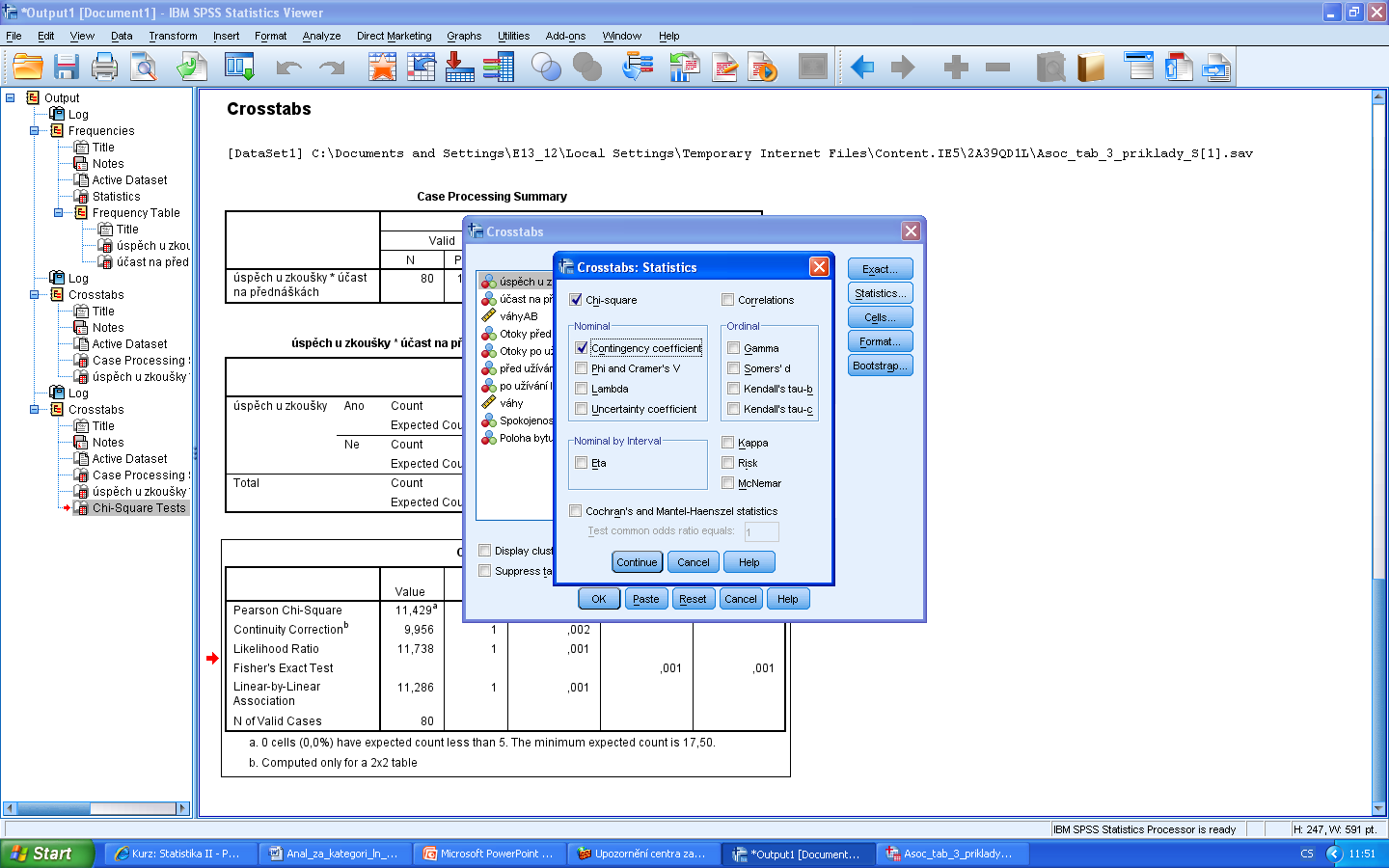Viewport: 1389px width, 868px height.
Task: Open the Utilities menu
Action: coord(513,36)
